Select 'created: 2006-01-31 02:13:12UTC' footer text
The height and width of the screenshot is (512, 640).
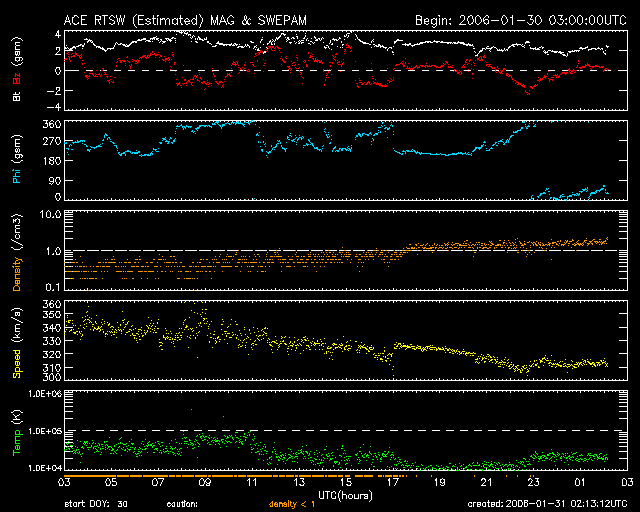coord(547,504)
